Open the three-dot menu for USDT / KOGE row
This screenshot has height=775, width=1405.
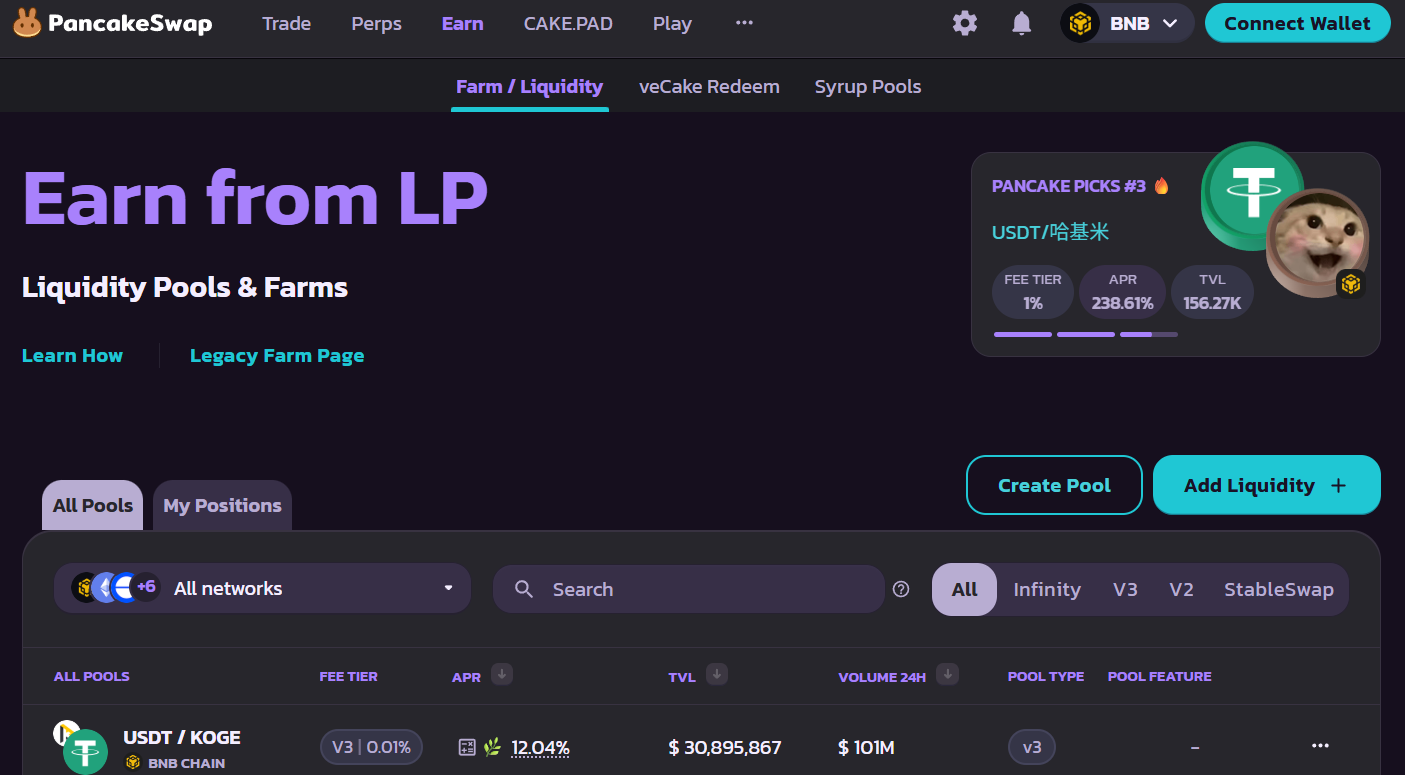point(1320,746)
